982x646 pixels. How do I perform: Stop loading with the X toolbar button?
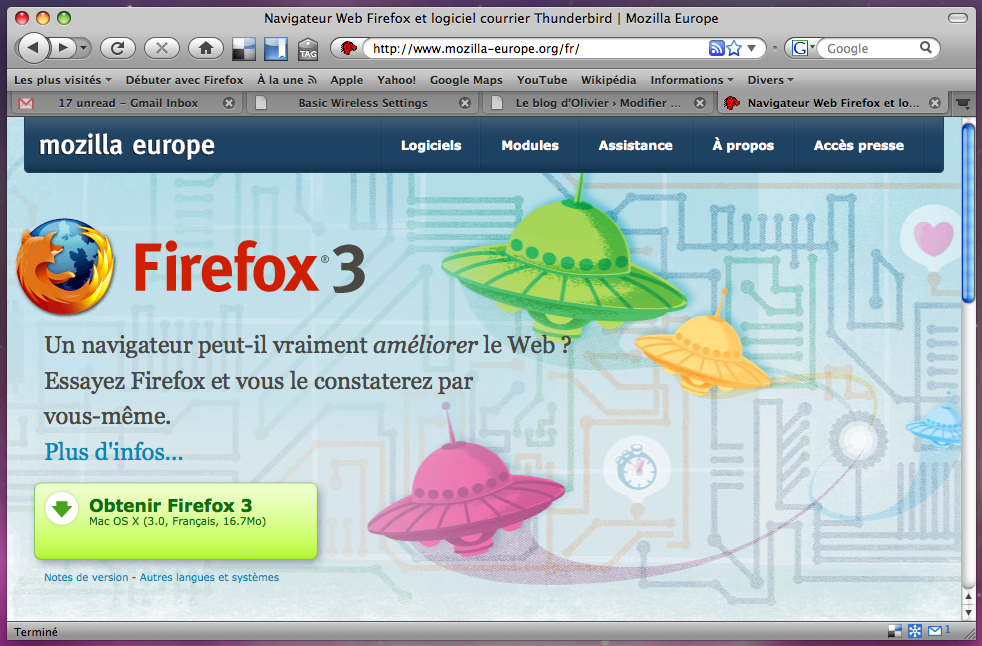tap(162, 48)
